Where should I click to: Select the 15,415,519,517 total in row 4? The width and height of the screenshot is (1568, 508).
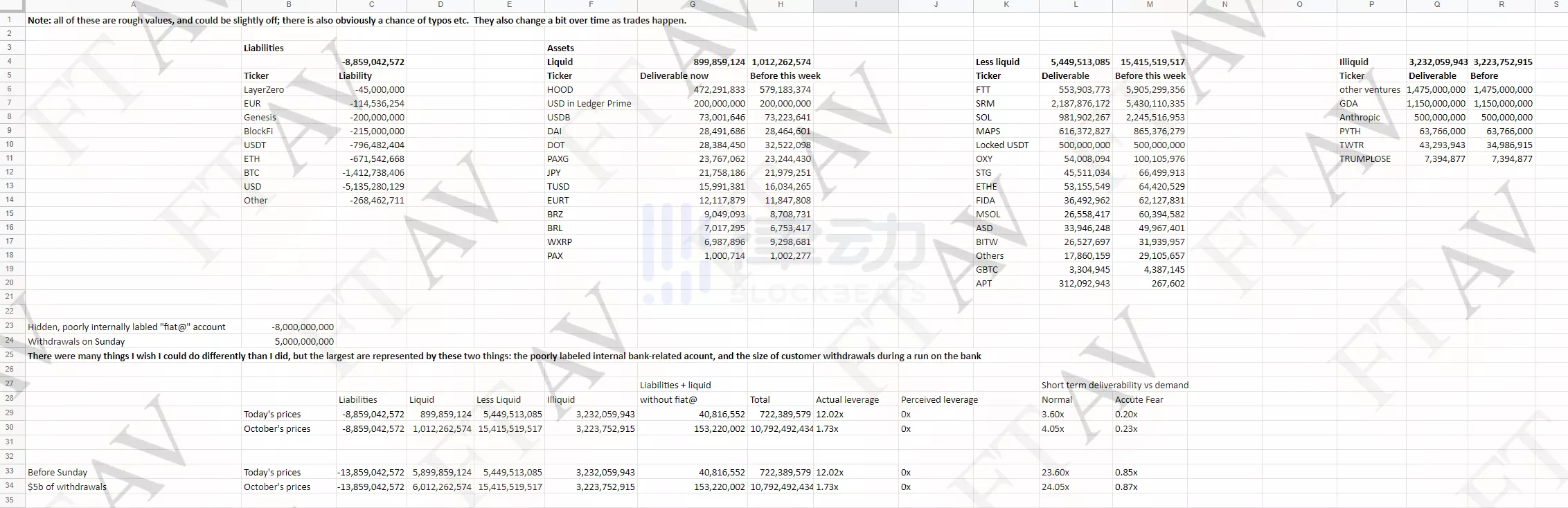pos(1152,62)
